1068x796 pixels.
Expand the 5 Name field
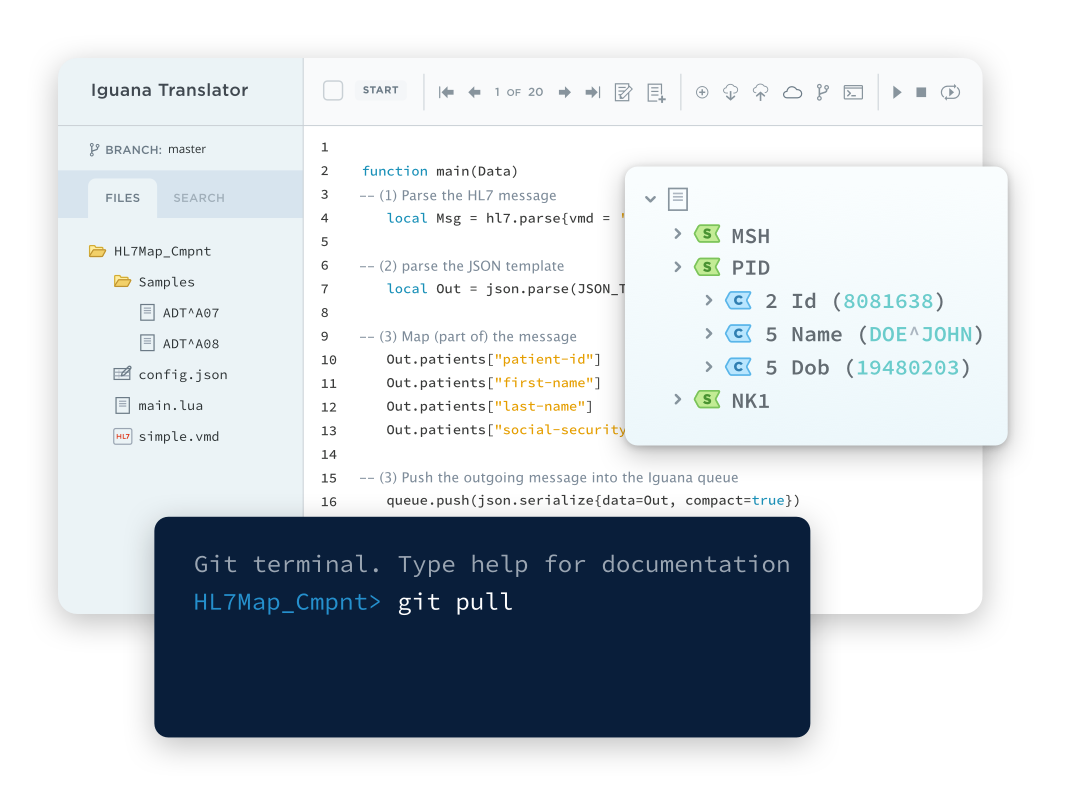[x=709, y=333]
